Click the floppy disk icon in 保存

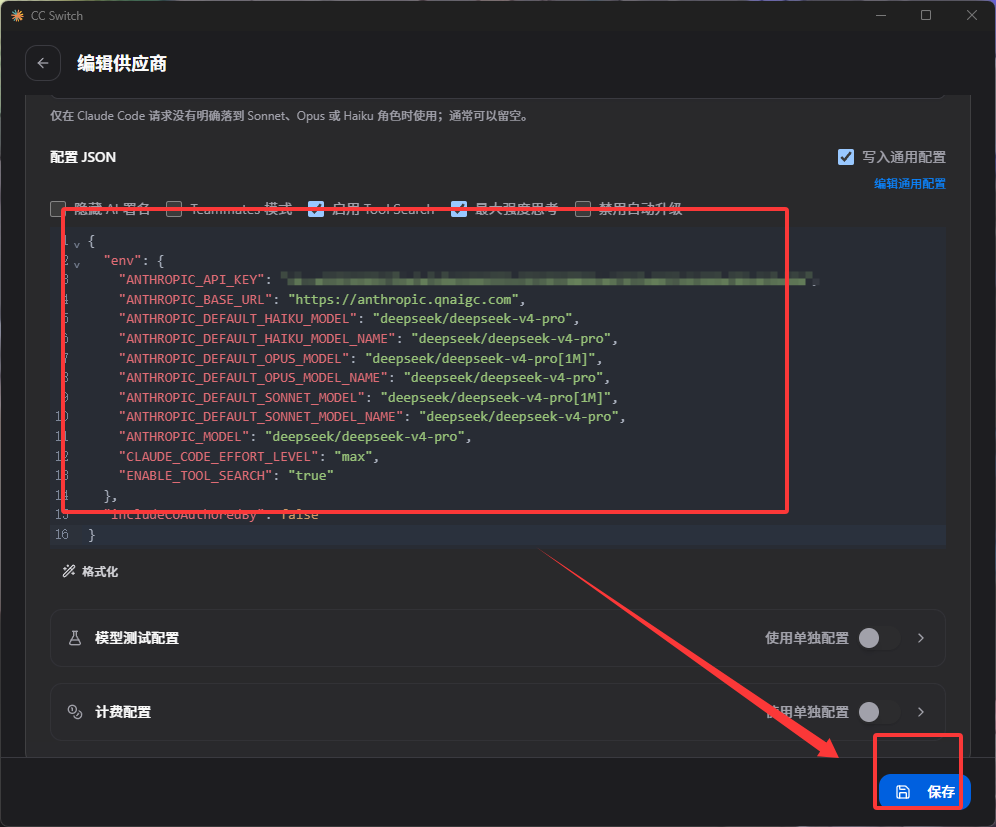coord(903,791)
